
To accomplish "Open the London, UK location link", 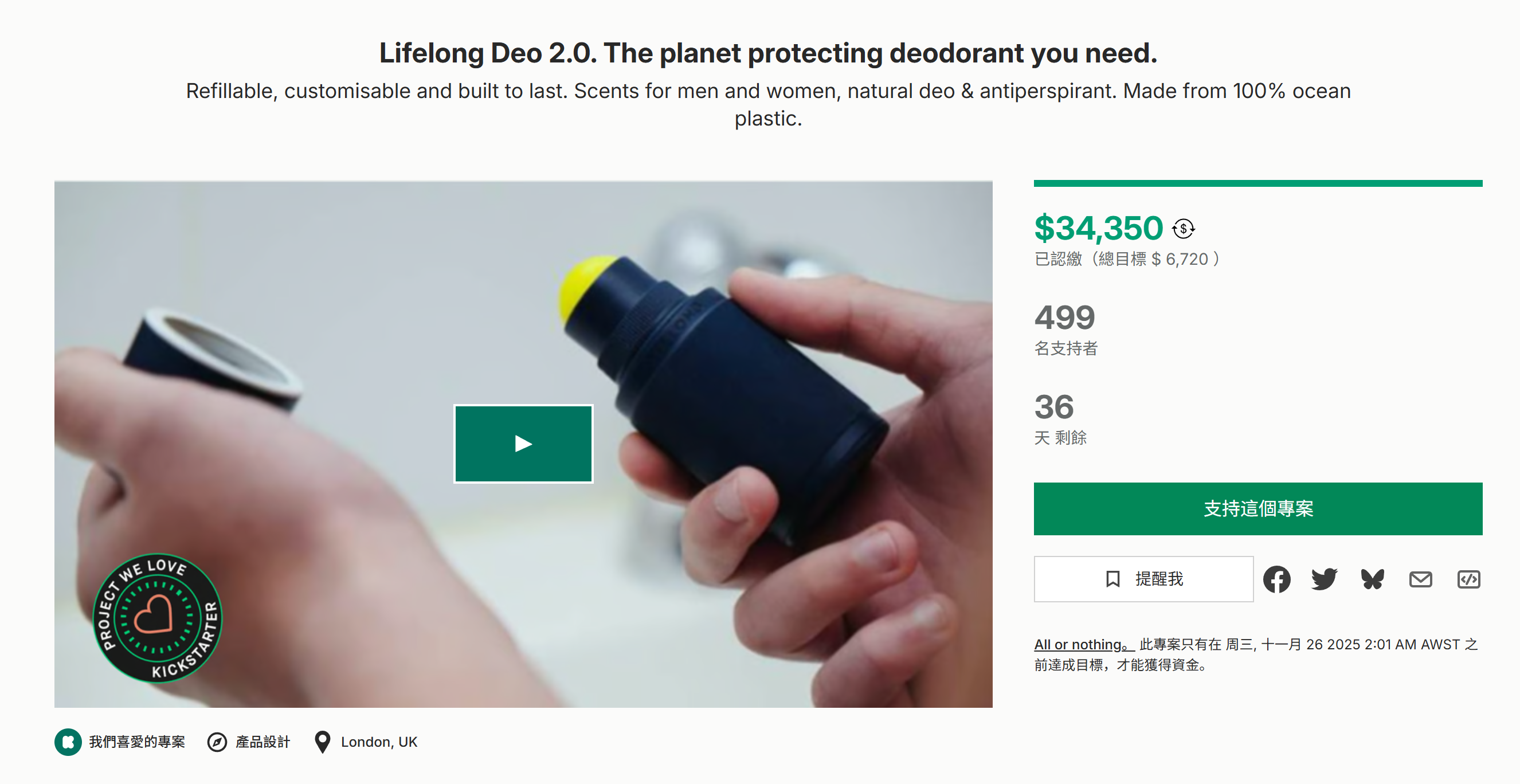I will tap(379, 742).
